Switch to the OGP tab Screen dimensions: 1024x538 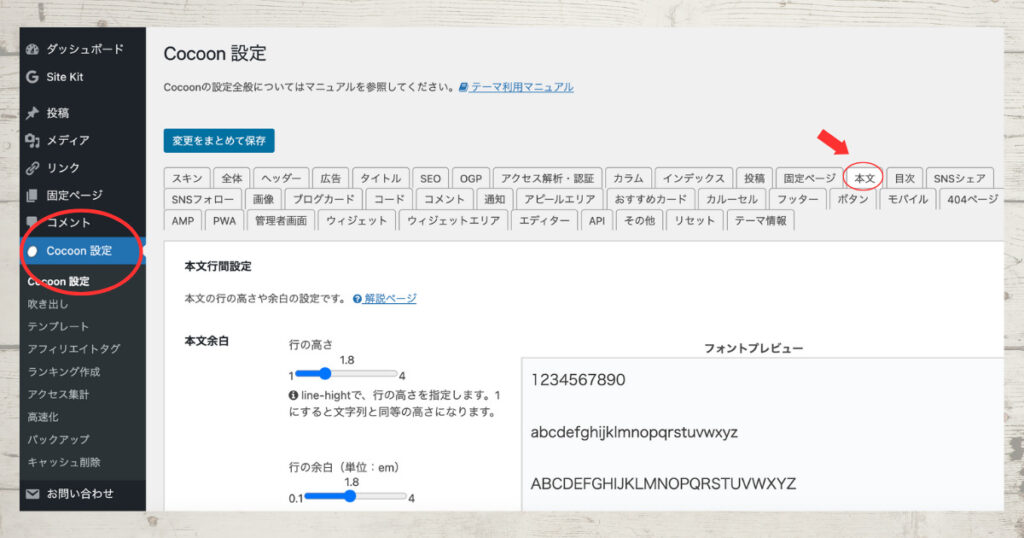(x=470, y=178)
